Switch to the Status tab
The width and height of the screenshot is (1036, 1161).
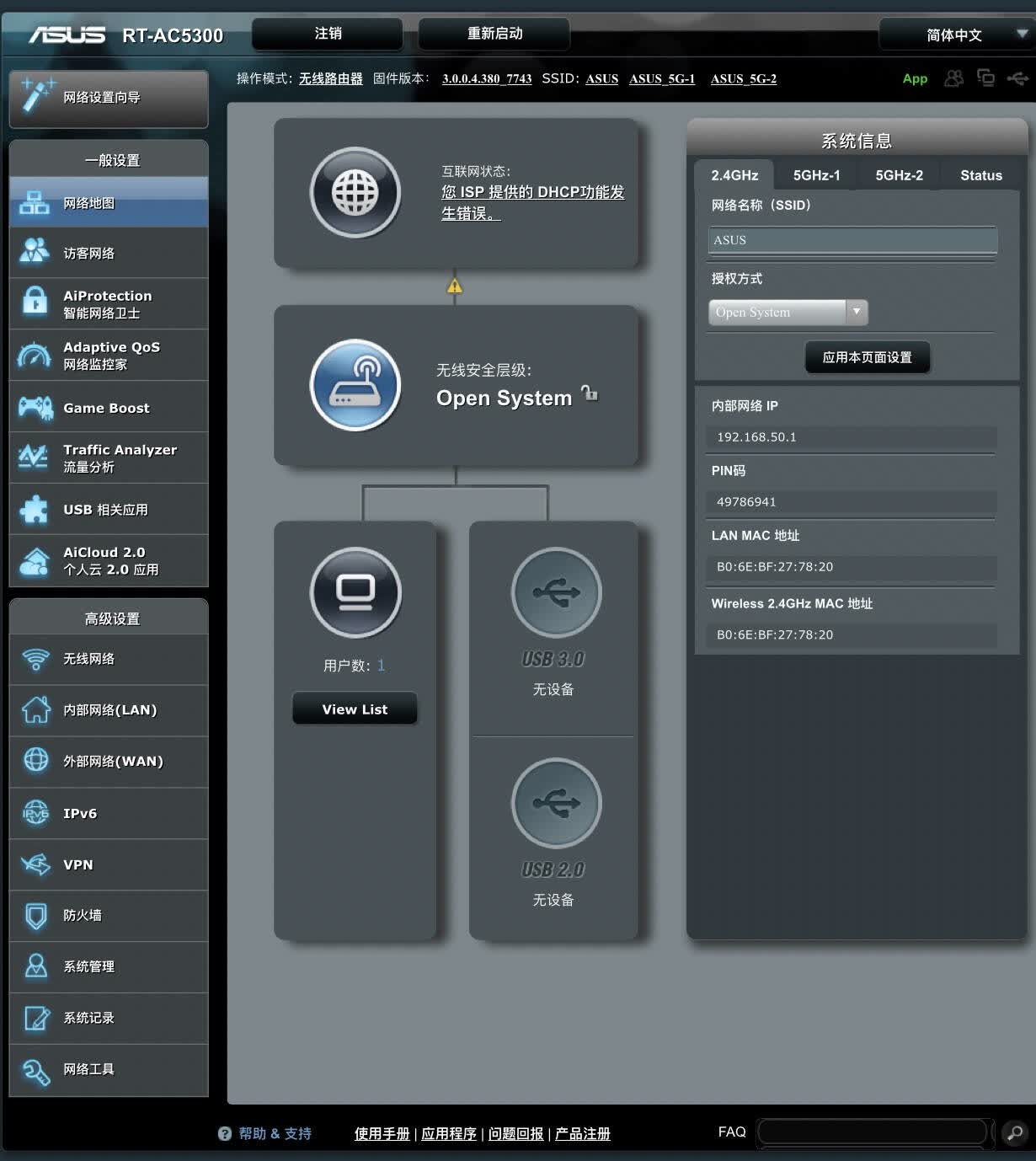click(980, 175)
